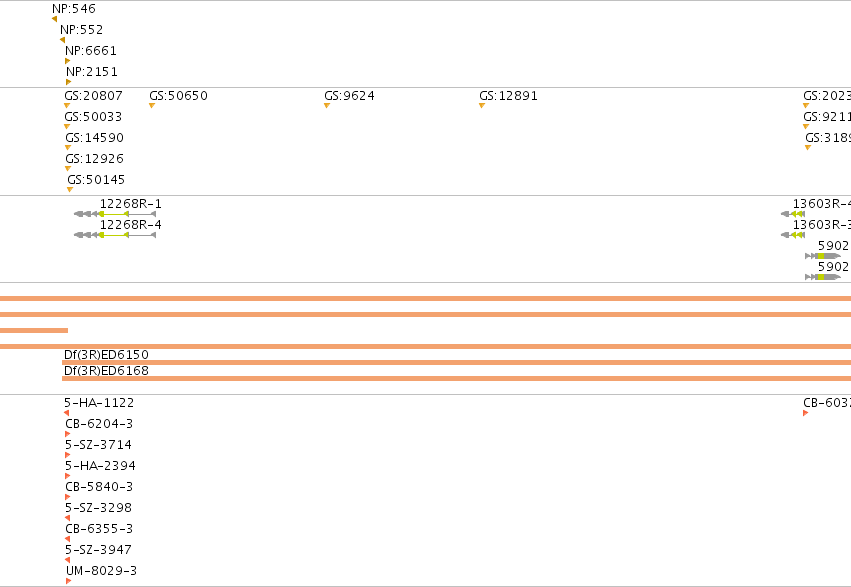Click the short orange deficiency segment

click(34, 330)
